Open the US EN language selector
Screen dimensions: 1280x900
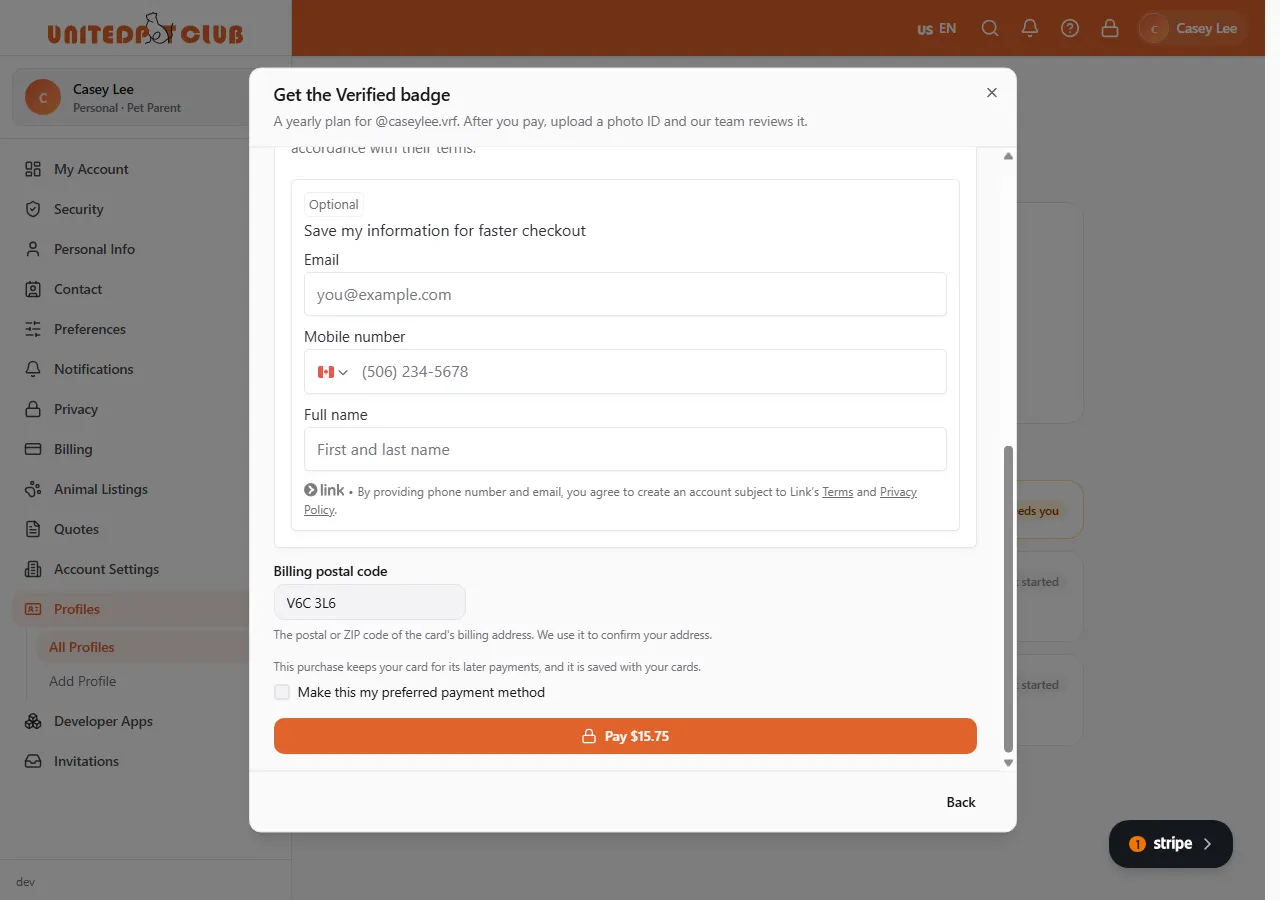pyautogui.click(x=937, y=28)
